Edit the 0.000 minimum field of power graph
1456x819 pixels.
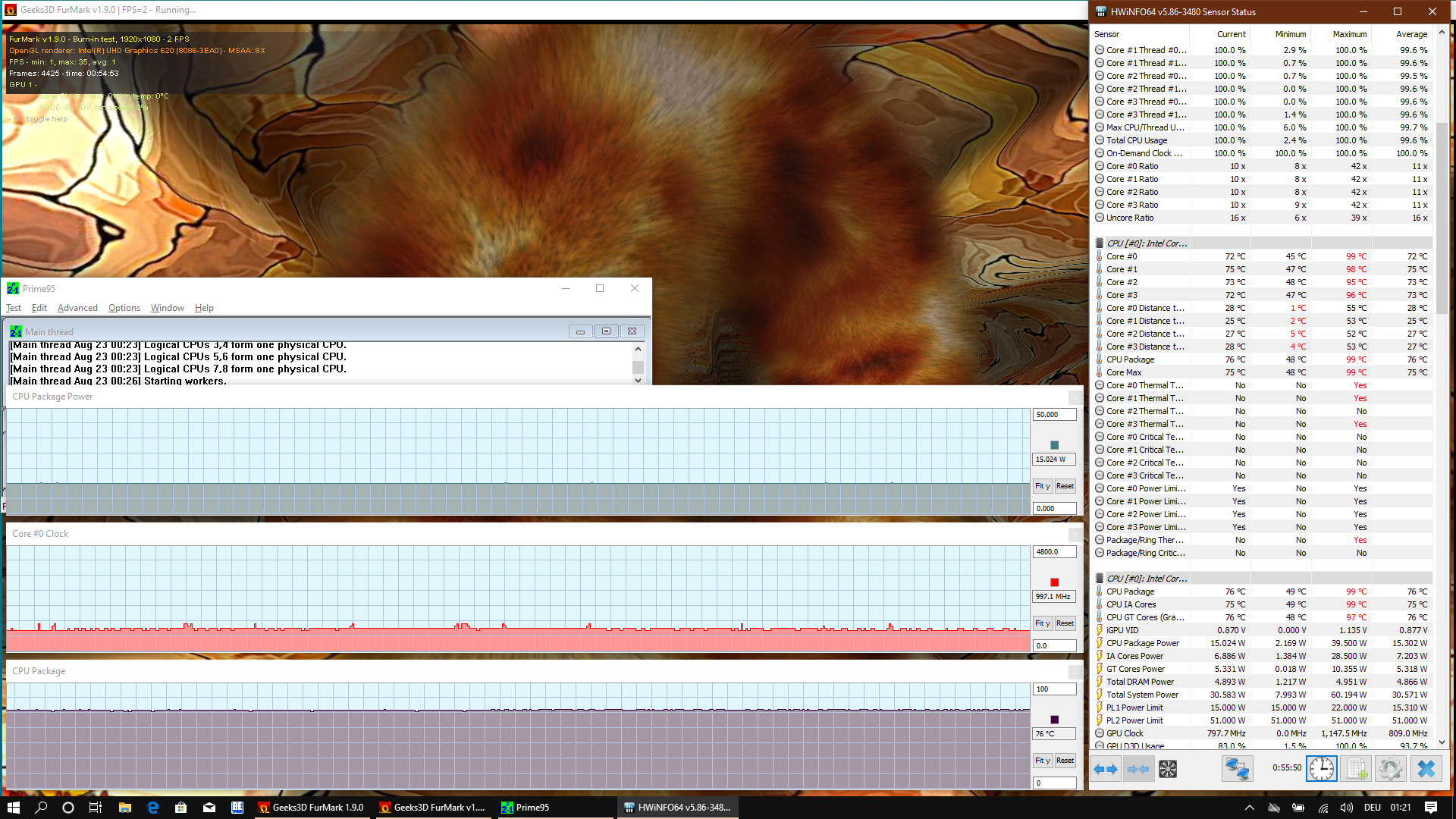1054,509
